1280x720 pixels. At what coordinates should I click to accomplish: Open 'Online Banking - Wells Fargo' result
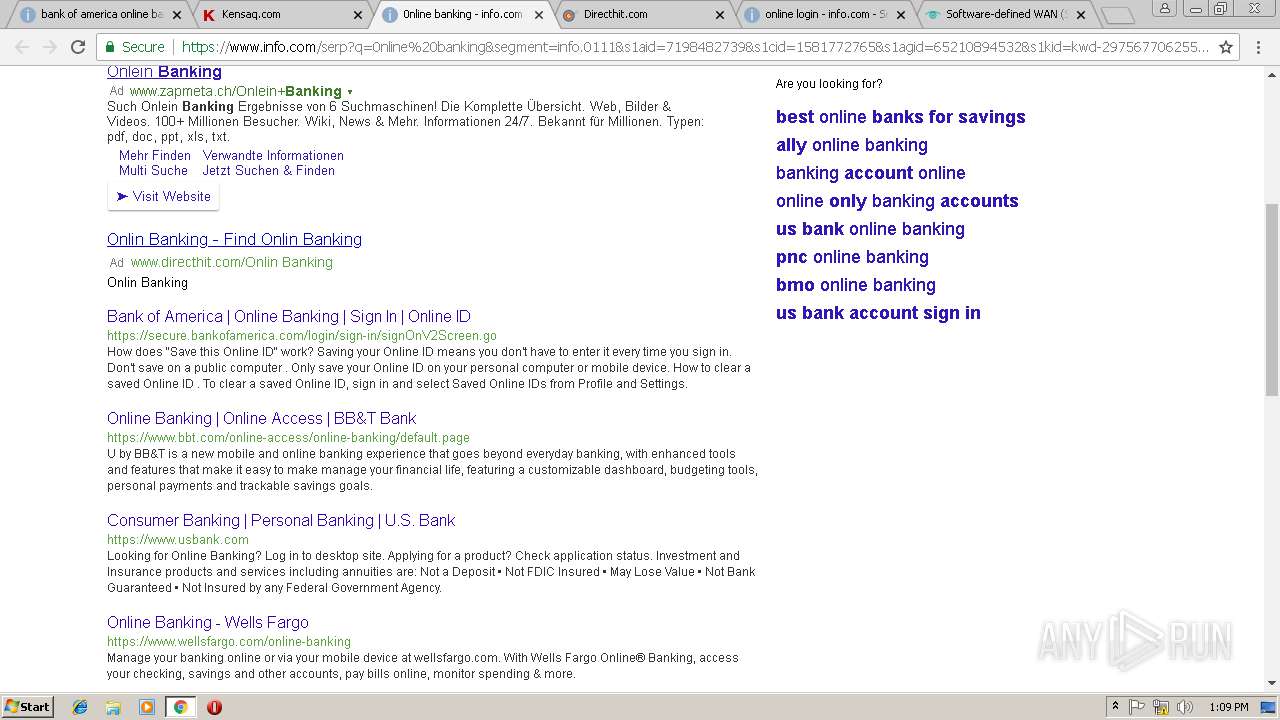208,623
